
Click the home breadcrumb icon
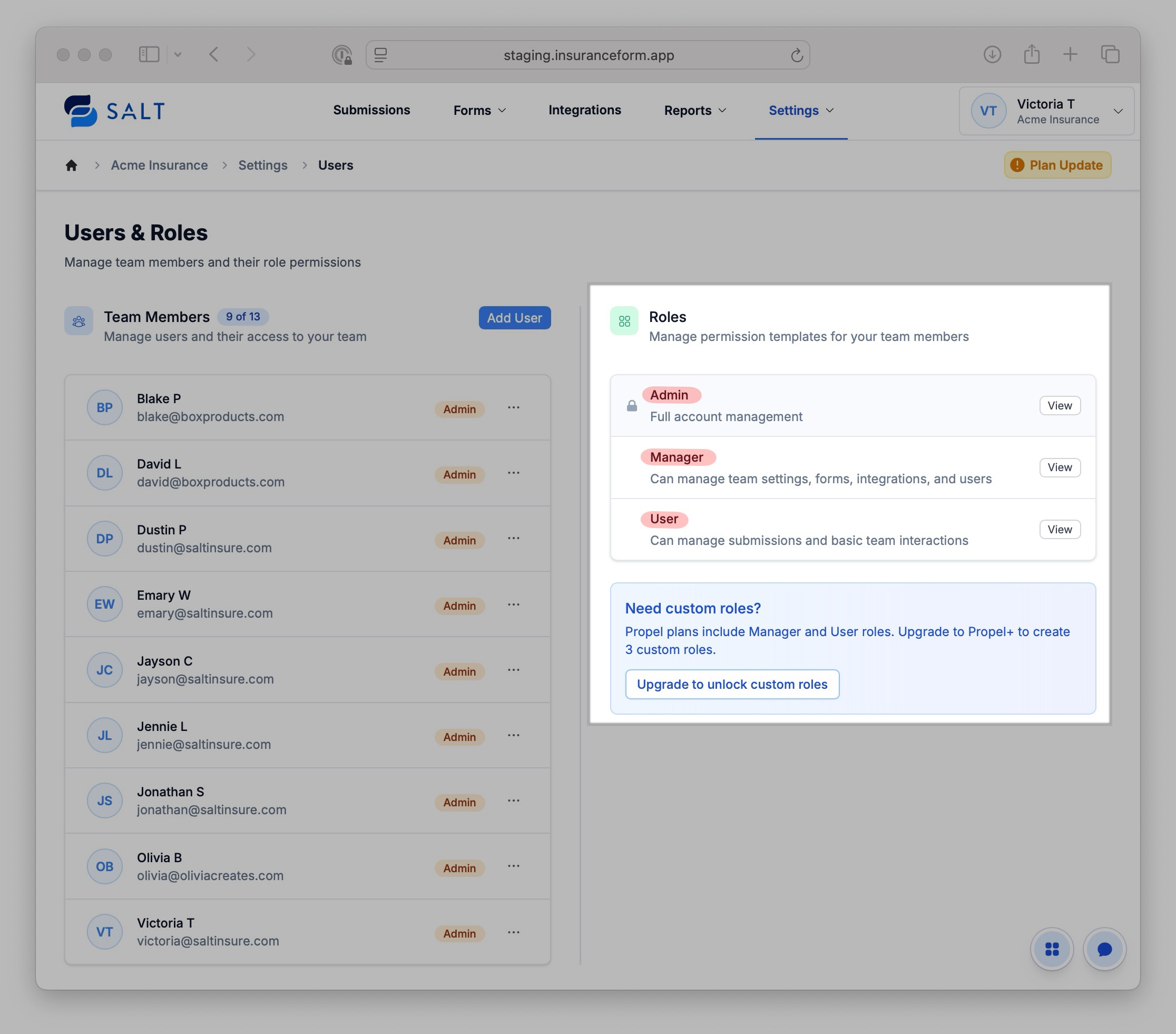(x=71, y=165)
